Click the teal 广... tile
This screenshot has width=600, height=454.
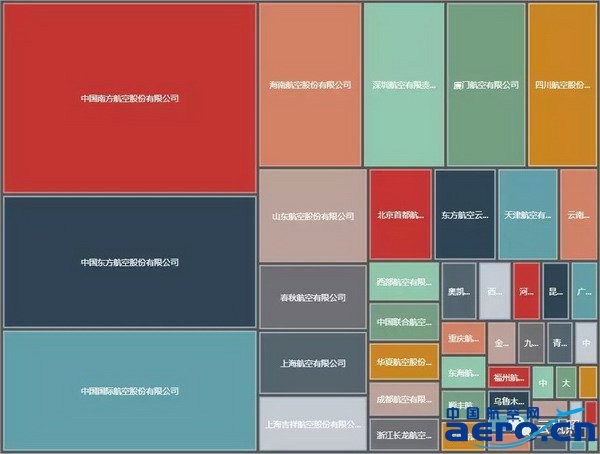(584, 291)
